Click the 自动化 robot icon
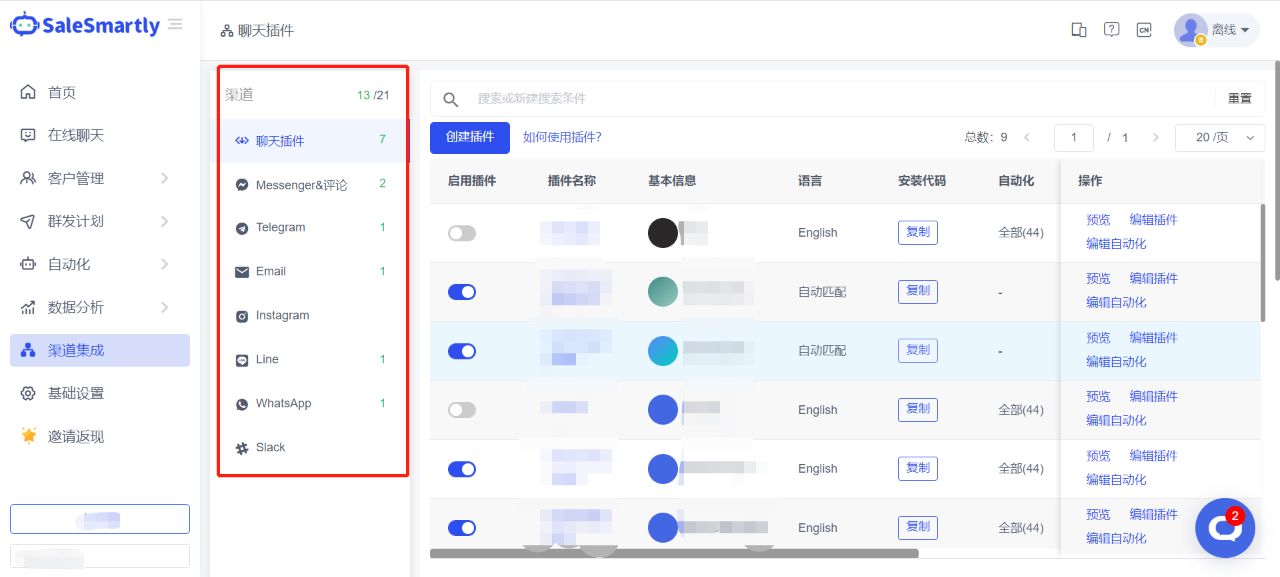Image resolution: width=1280 pixels, height=577 pixels. 28,264
